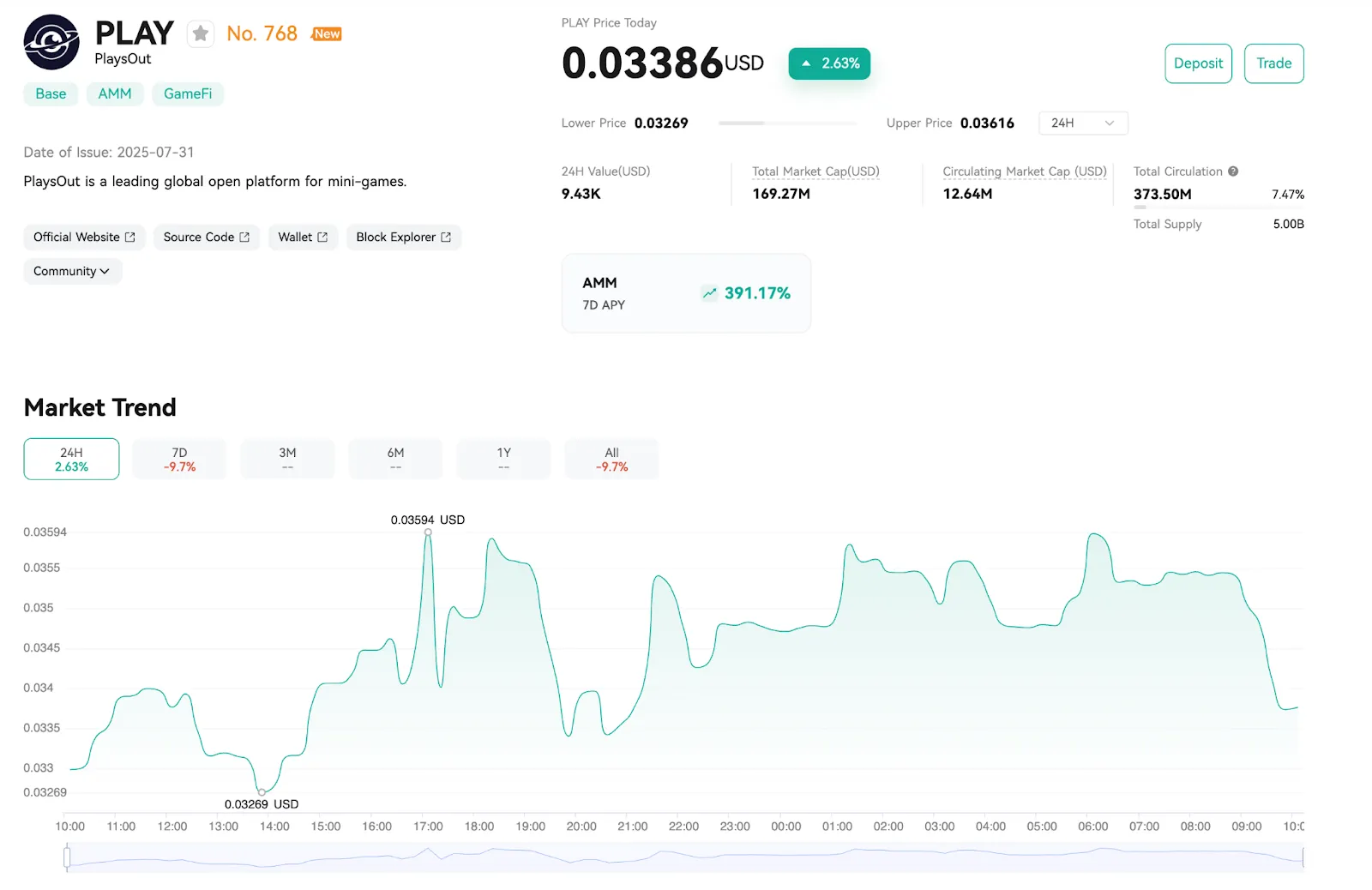1372x890 pixels.
Task: Click the Upper Price 0.03616 value
Action: tap(987, 123)
